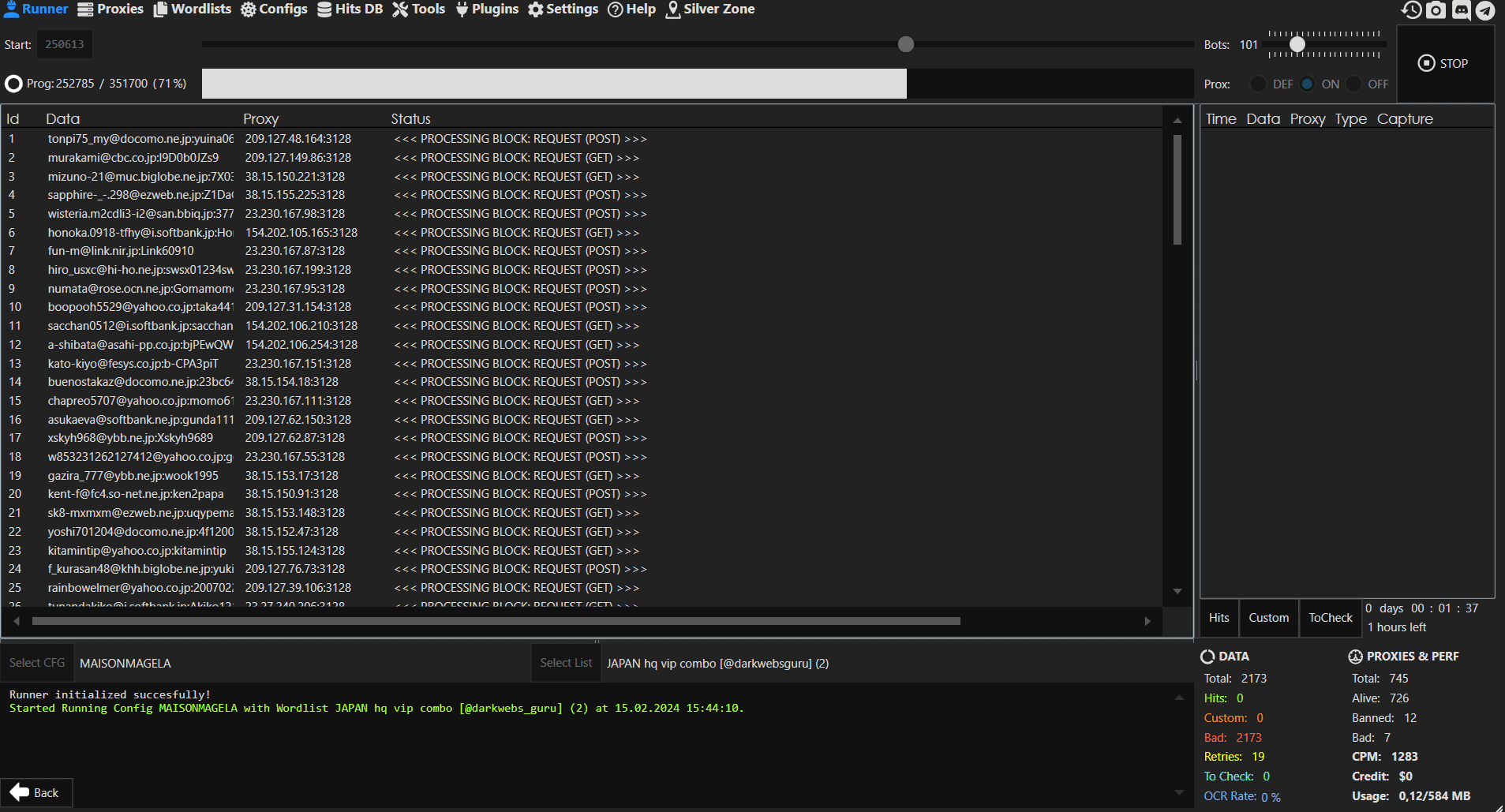Viewport: 1505px width, 812px height.
Task: Select the OFF proxy mode radio
Action: (x=1354, y=84)
